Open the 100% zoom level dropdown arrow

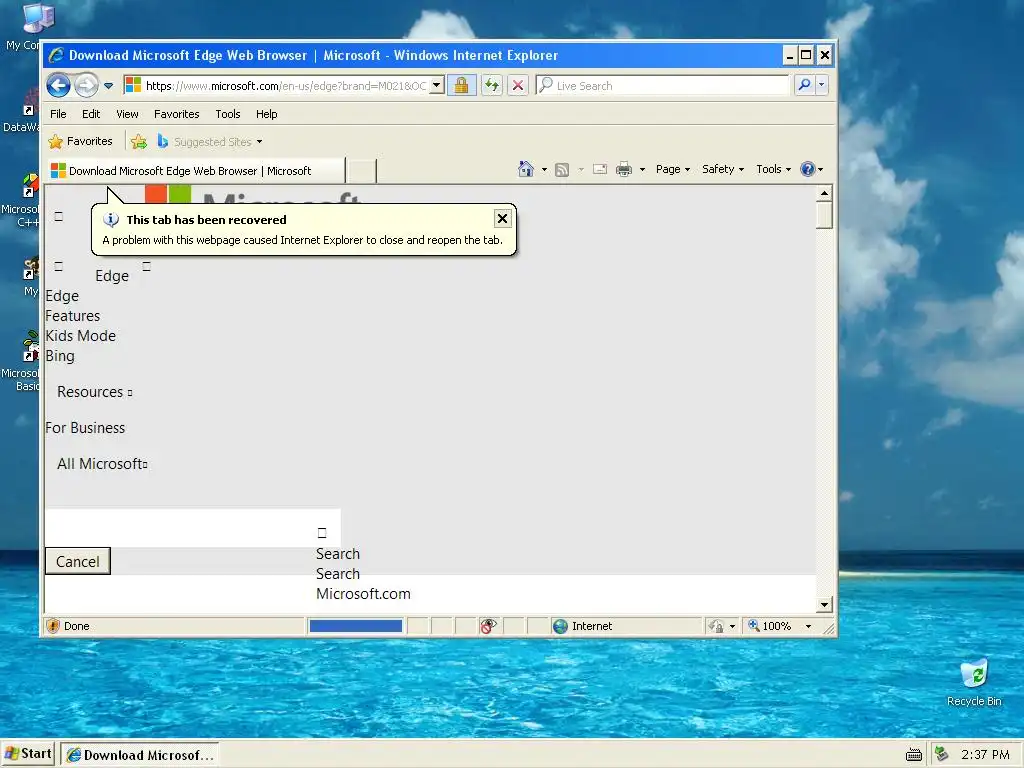click(808, 626)
